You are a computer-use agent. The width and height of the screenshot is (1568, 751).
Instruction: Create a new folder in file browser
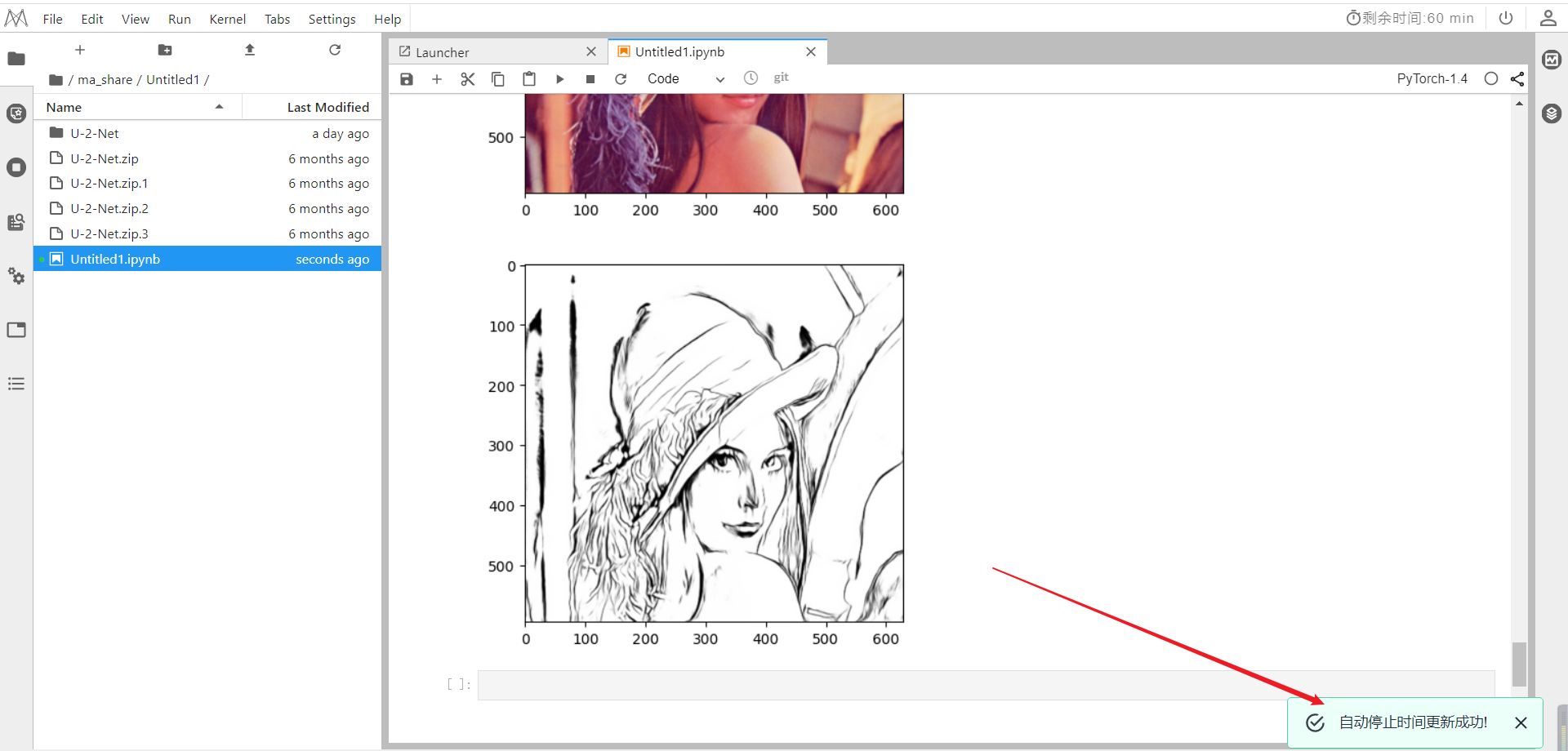pos(165,50)
